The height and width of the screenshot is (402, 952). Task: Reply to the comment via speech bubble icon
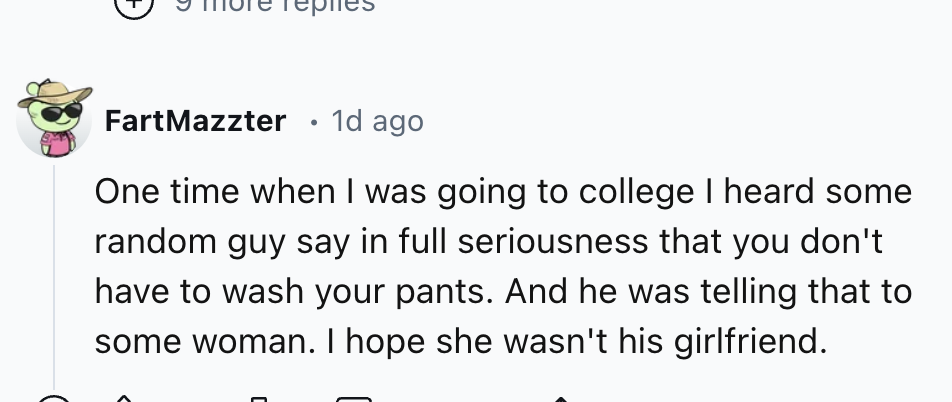[354, 399]
